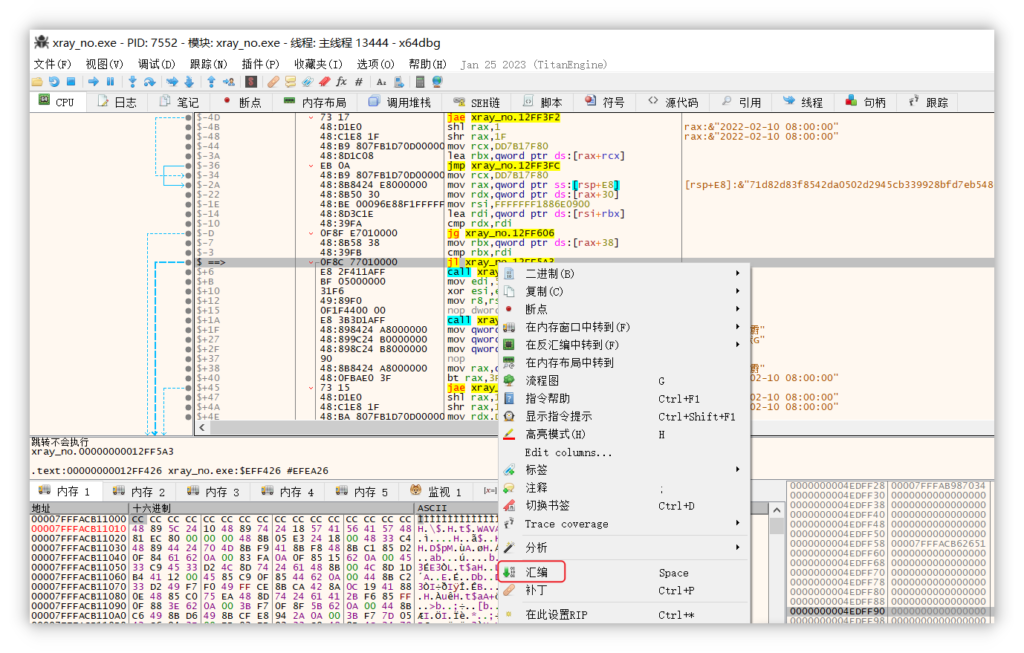
Task: Switch to the 句柄 tab
Action: point(866,102)
